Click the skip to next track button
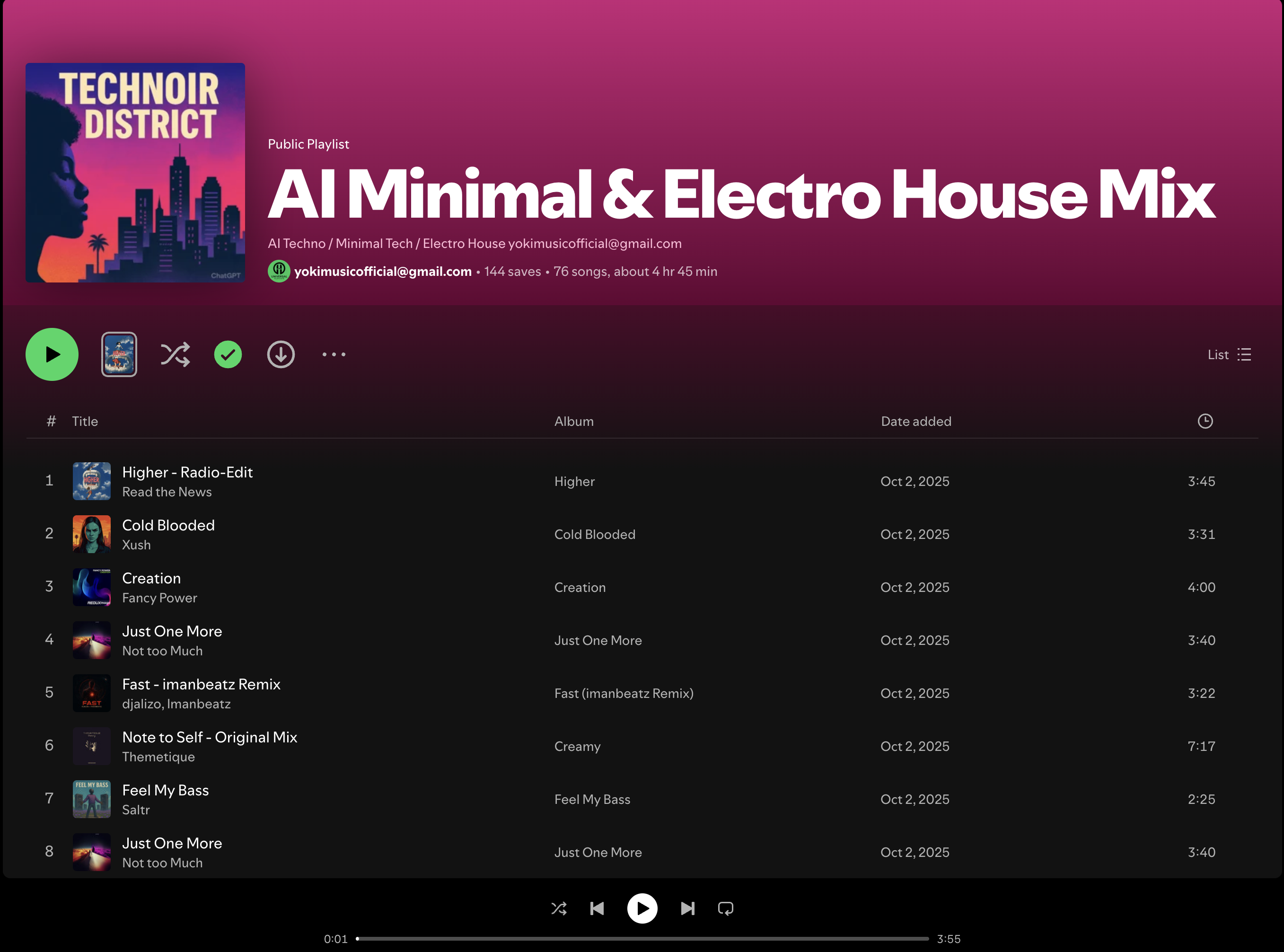This screenshot has height=952, width=1284. tap(687, 909)
